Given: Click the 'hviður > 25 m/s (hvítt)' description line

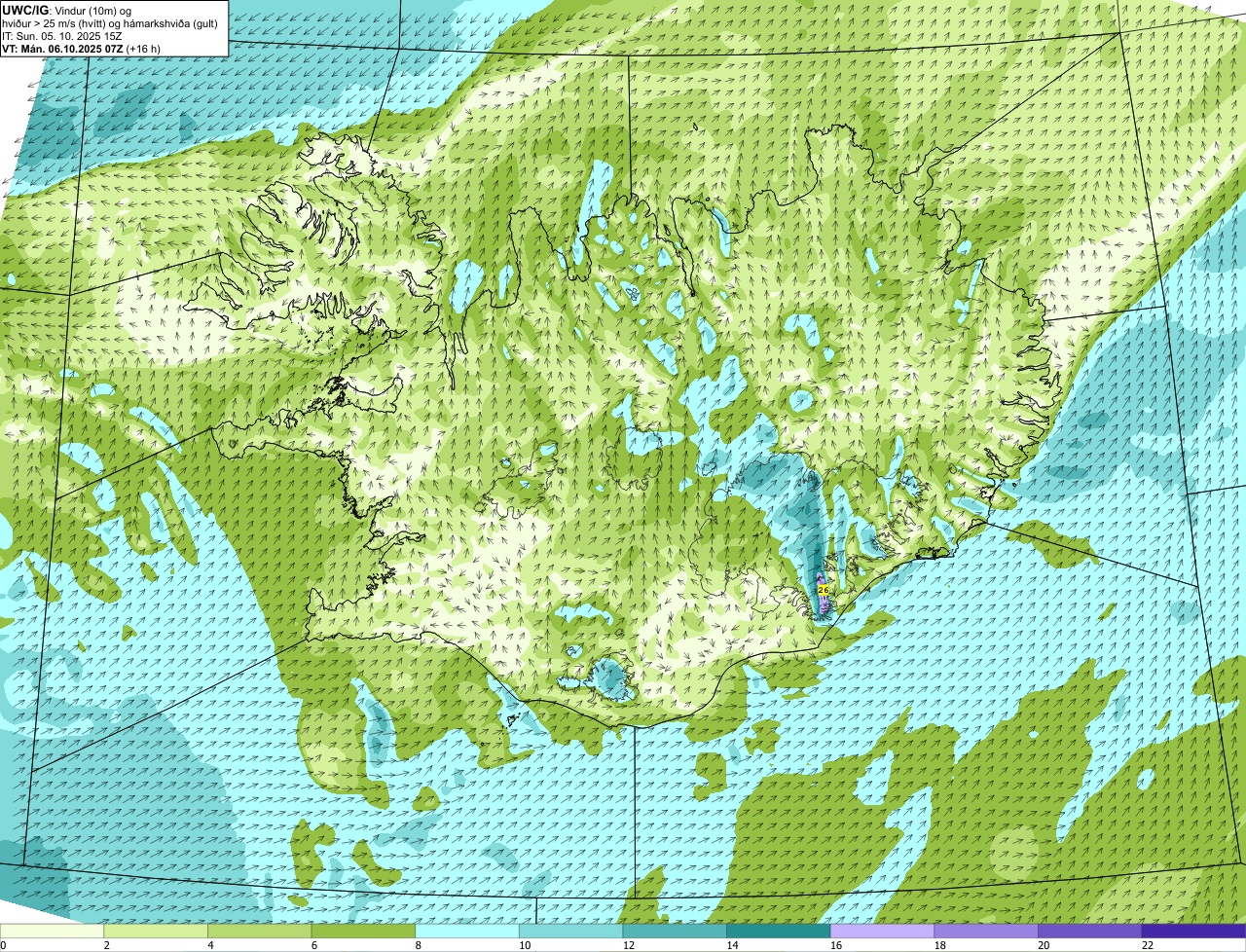Looking at the screenshot, I should [110, 22].
